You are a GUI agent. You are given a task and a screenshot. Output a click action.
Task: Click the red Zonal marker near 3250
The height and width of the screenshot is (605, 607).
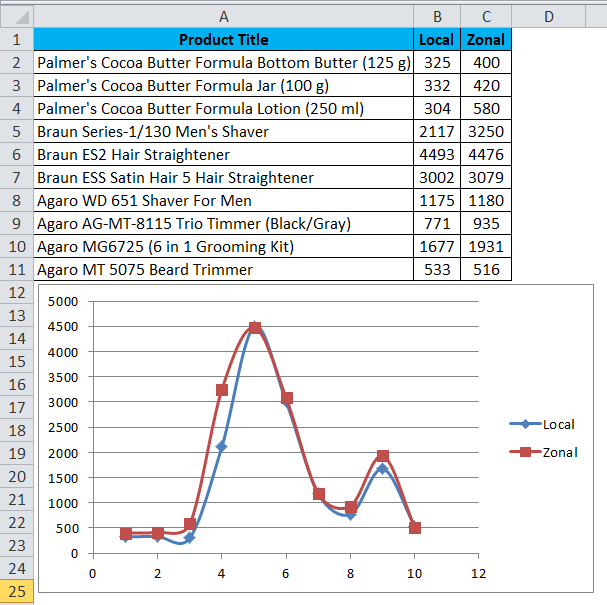click(x=222, y=390)
